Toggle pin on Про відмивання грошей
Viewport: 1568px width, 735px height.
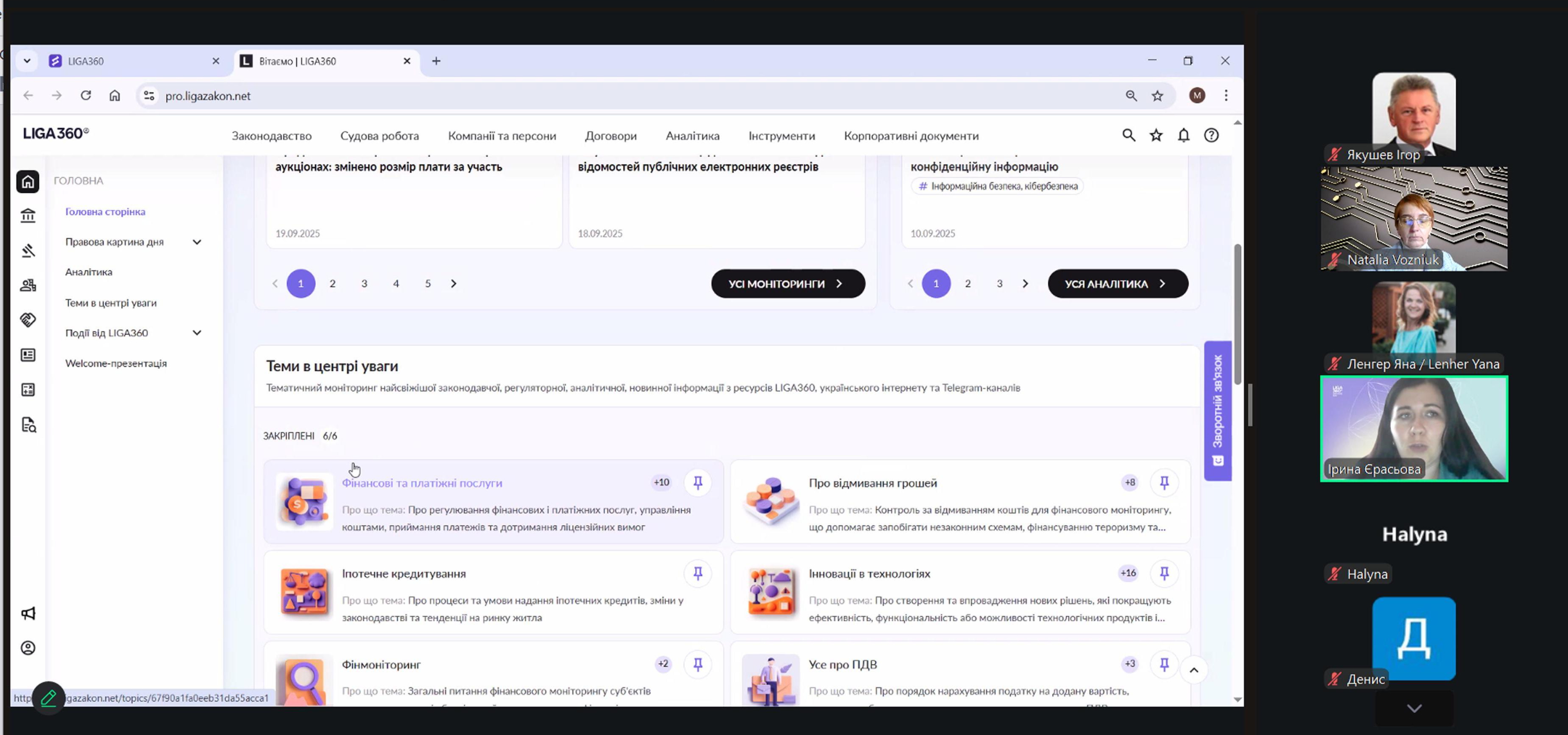pos(1164,483)
